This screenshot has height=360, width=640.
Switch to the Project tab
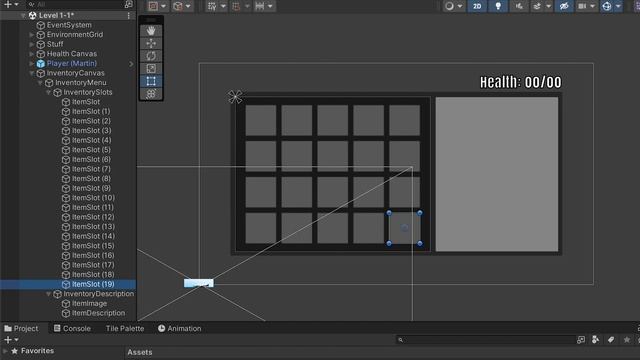[22, 329]
